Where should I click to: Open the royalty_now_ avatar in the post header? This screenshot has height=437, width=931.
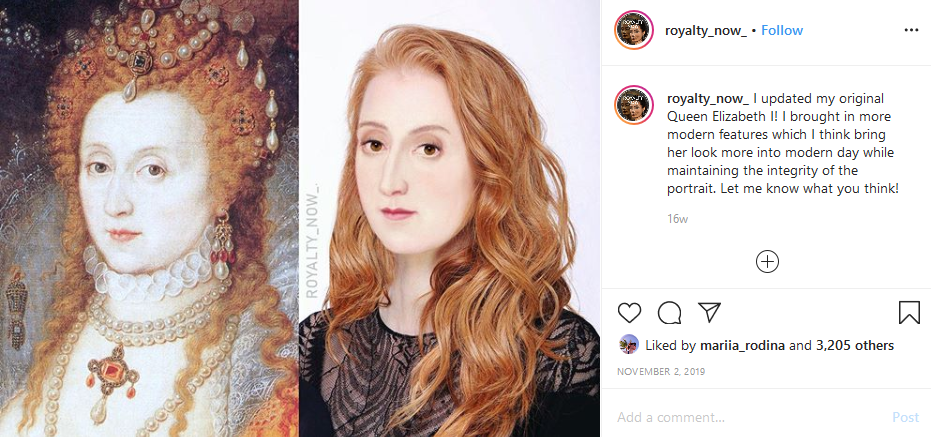click(634, 30)
